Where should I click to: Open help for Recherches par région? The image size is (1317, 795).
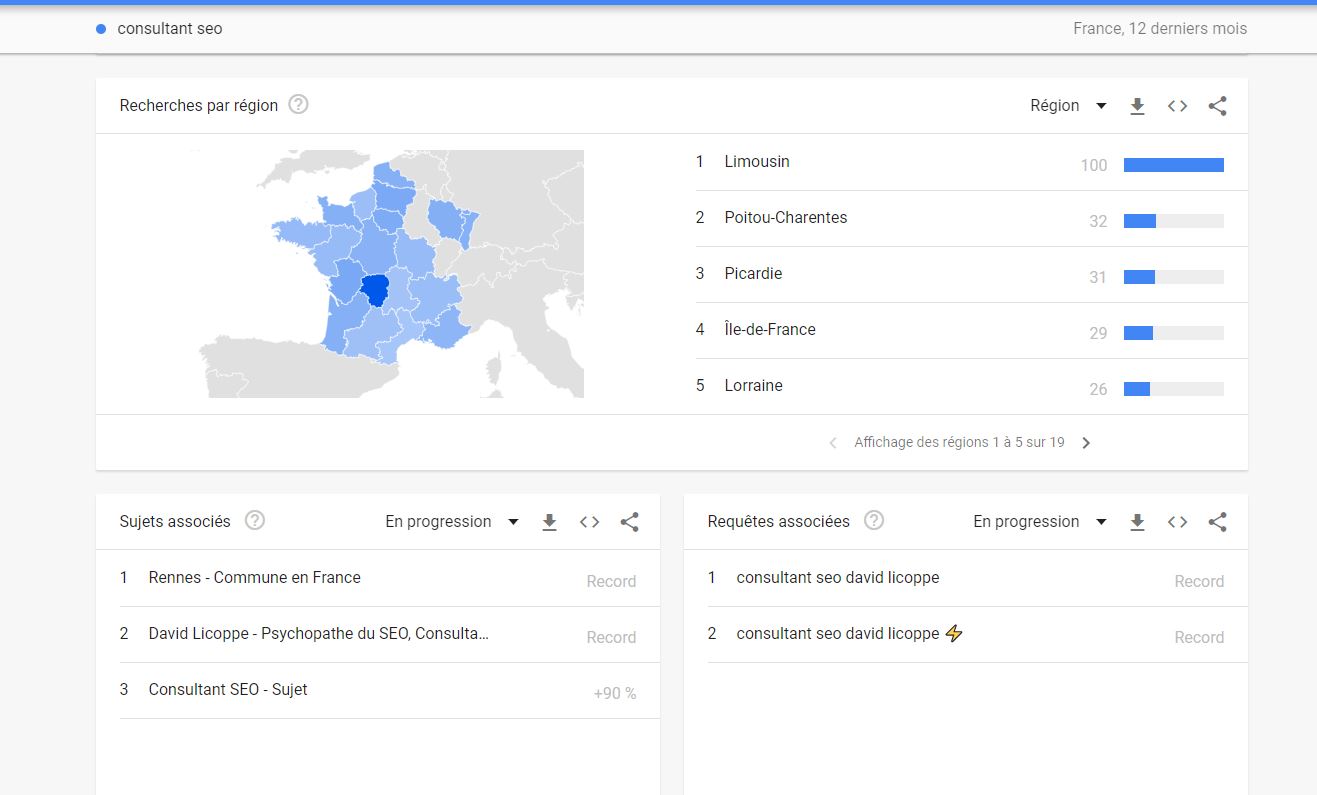[x=298, y=105]
